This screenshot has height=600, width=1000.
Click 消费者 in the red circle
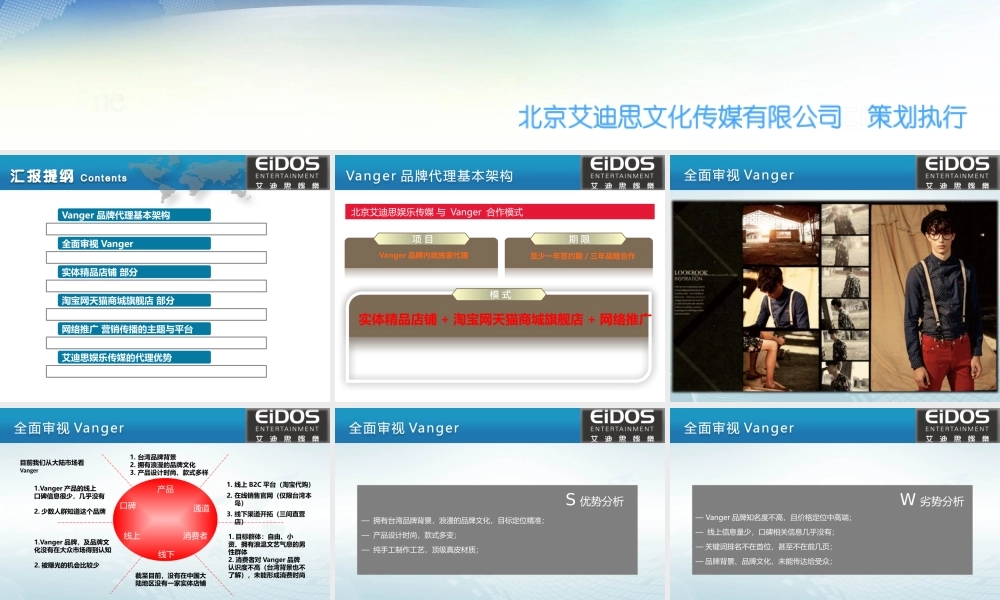[x=195, y=536]
